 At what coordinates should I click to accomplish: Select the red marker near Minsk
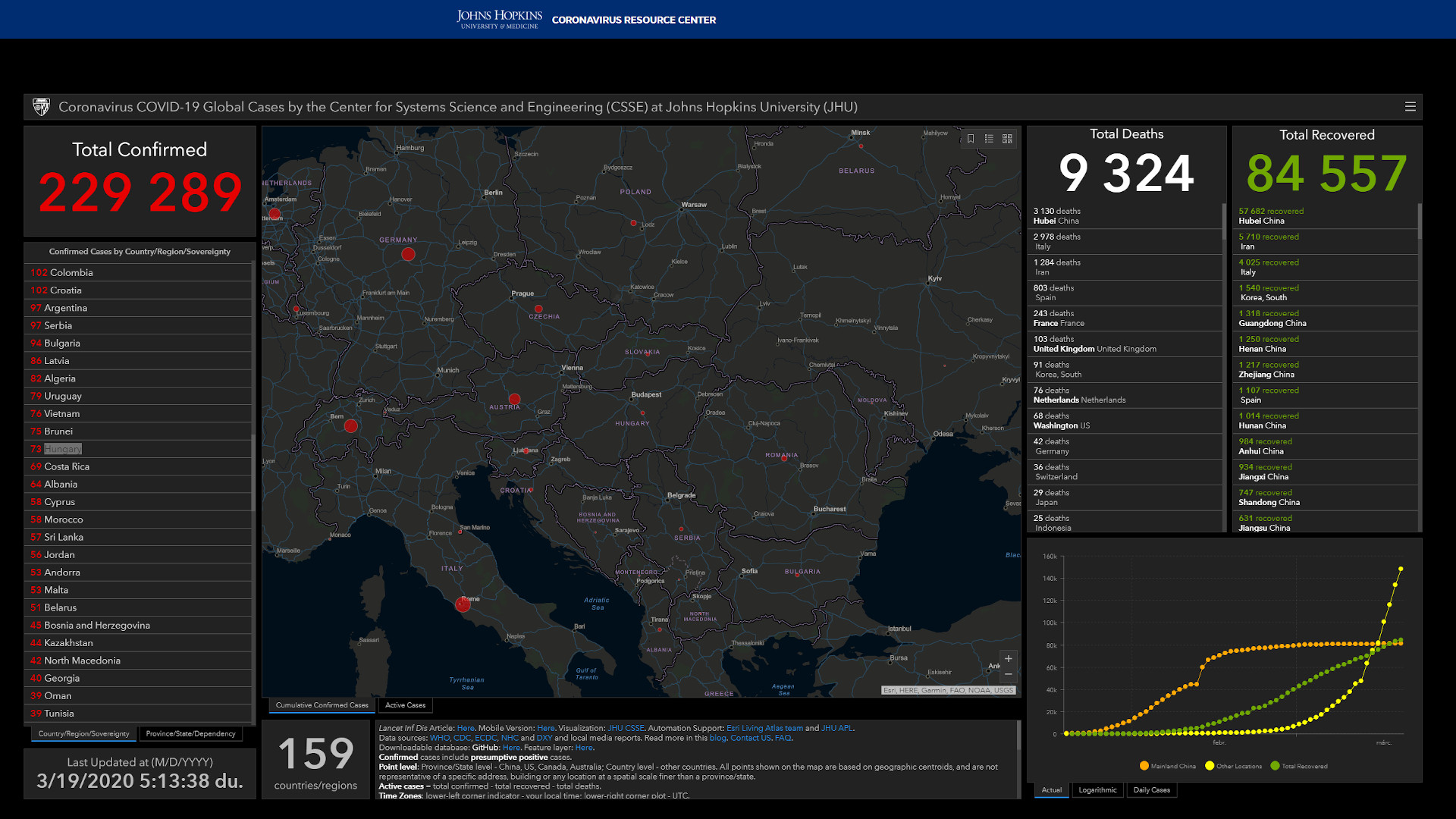(861, 146)
